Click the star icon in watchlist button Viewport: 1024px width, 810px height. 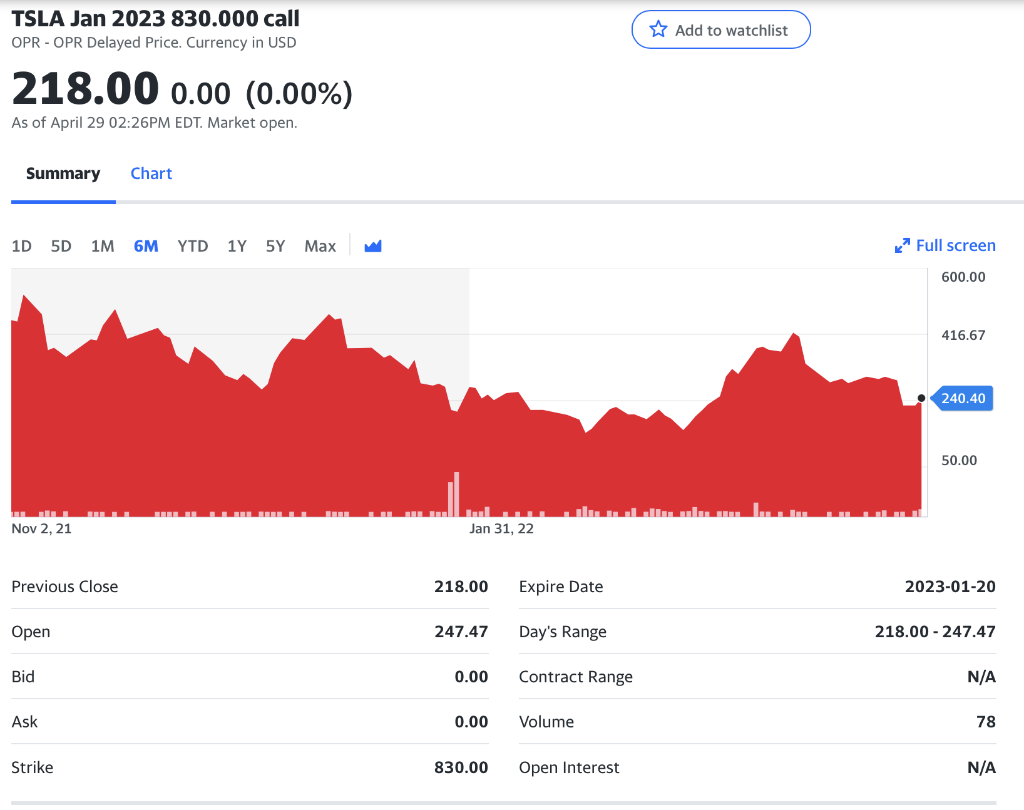pos(658,29)
